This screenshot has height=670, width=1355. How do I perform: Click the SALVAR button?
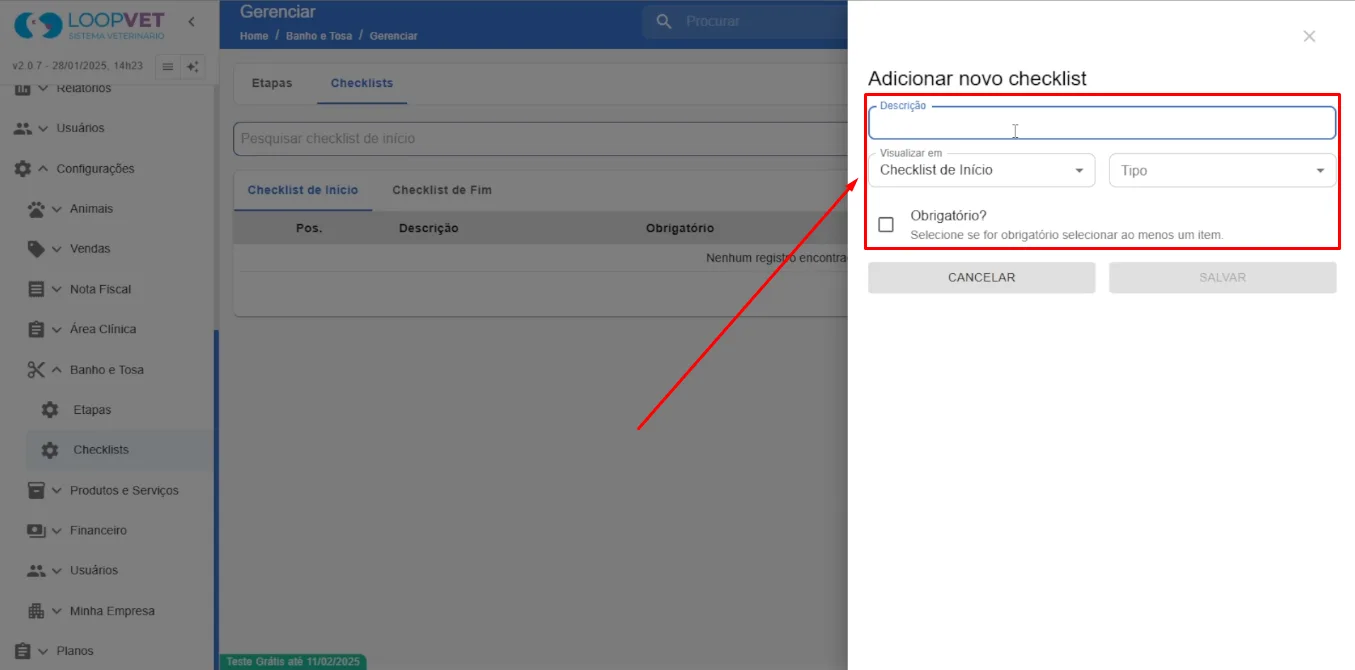[x=1222, y=278]
